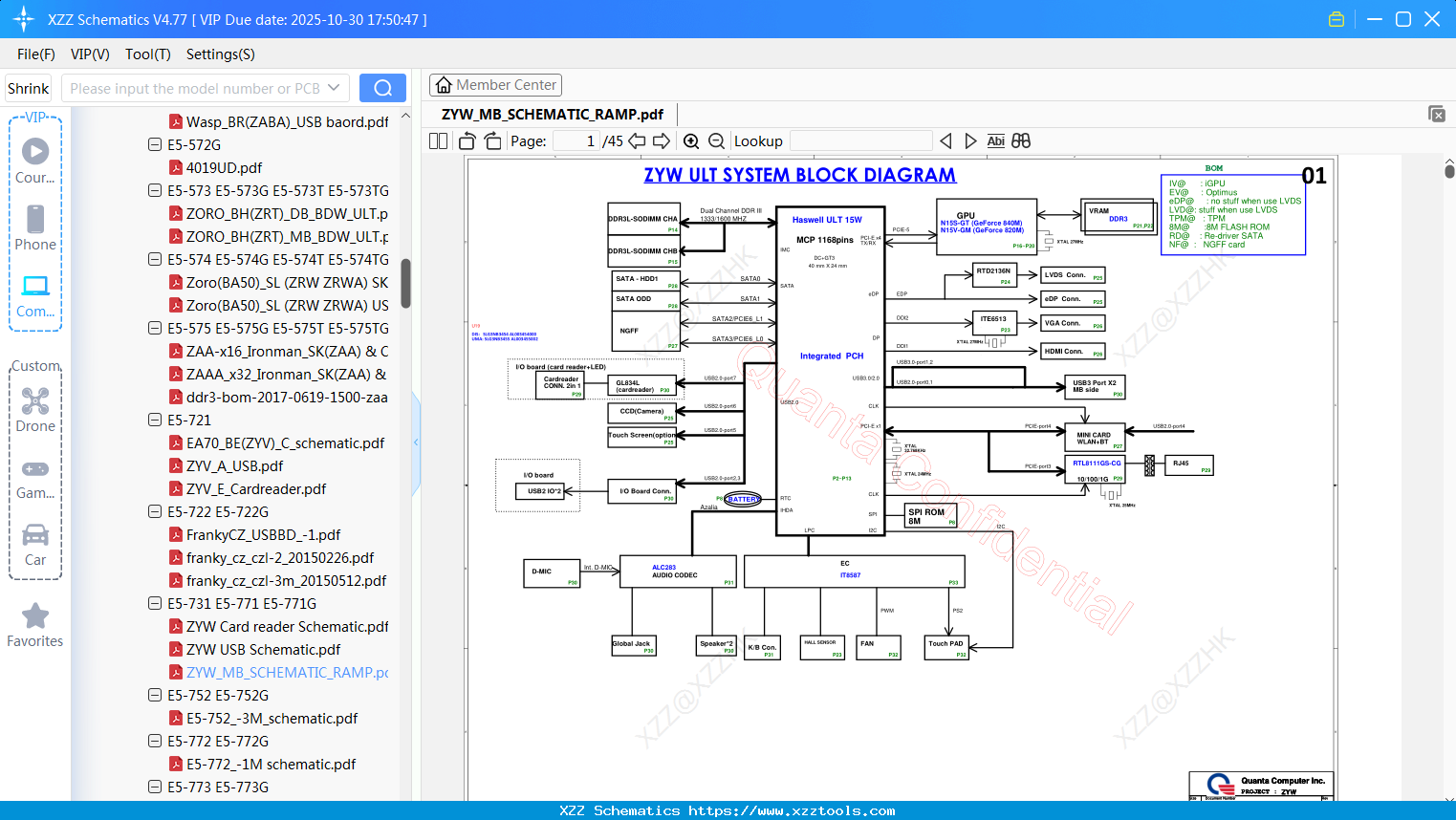The width and height of the screenshot is (1456, 820).
Task: Open ZYV_E_Cardreader.pdf
Action: click(x=256, y=489)
